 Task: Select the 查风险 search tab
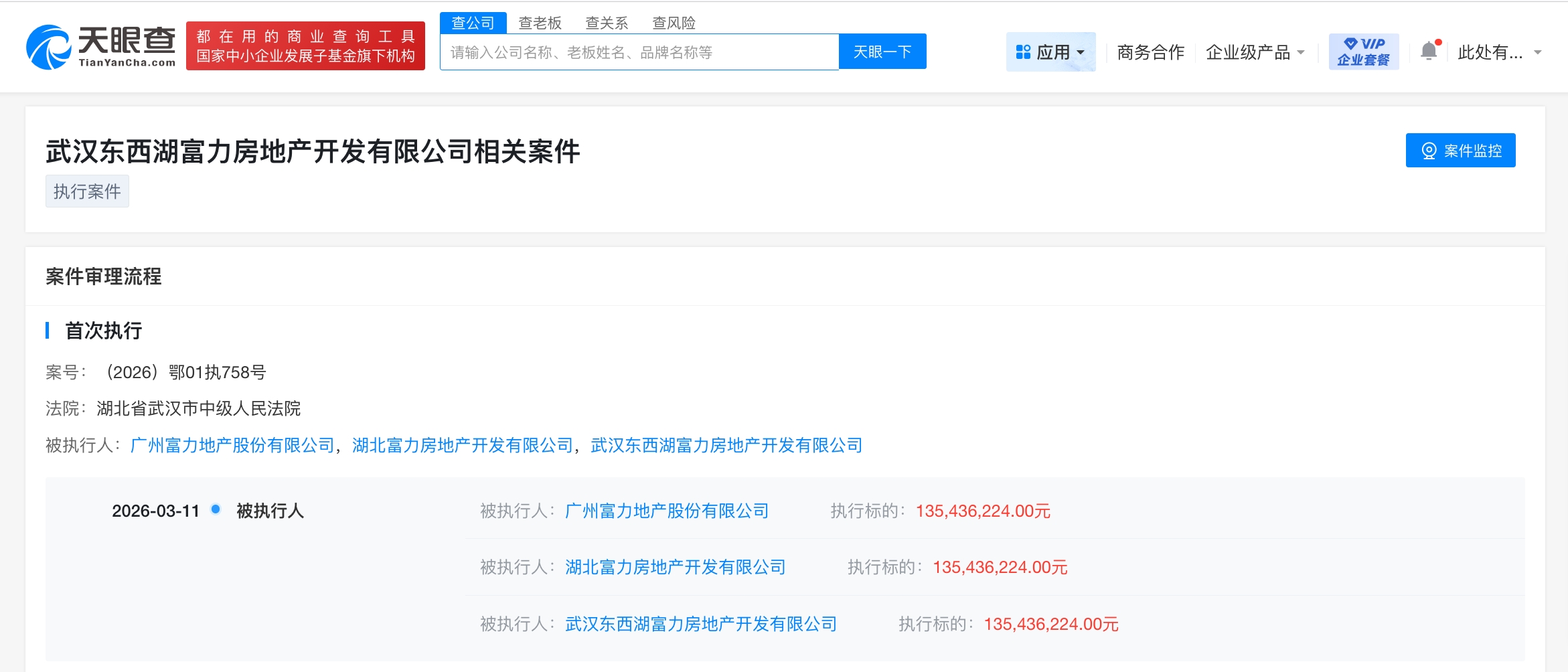tap(674, 23)
